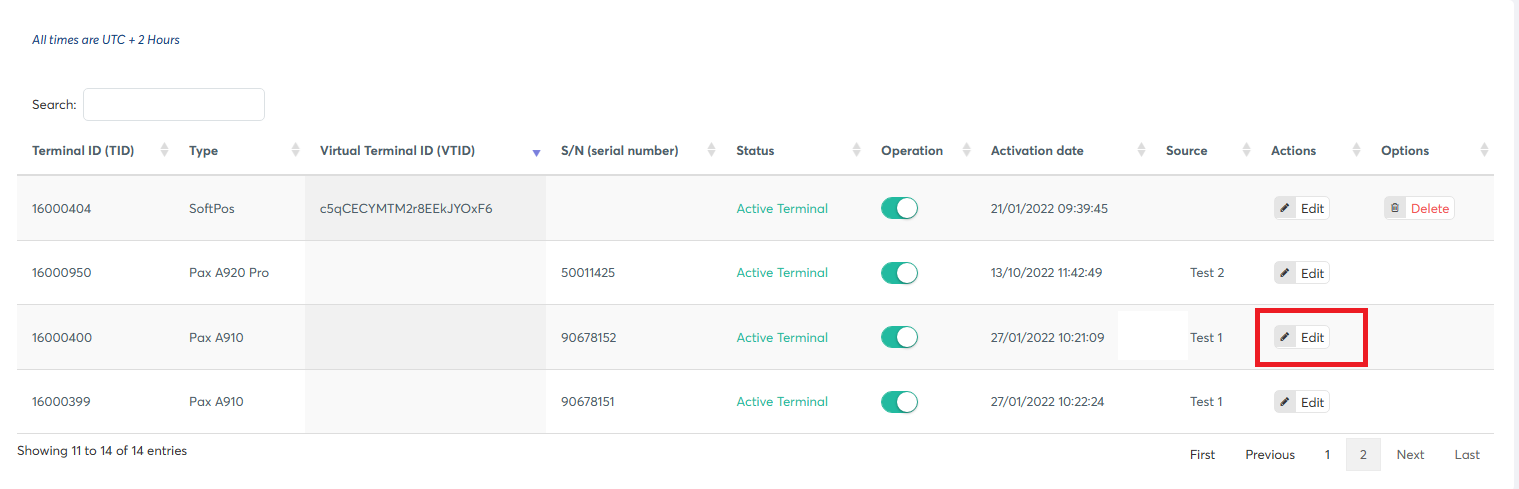Click the Search input field
Screen dimensions: 1519x489
click(x=174, y=105)
